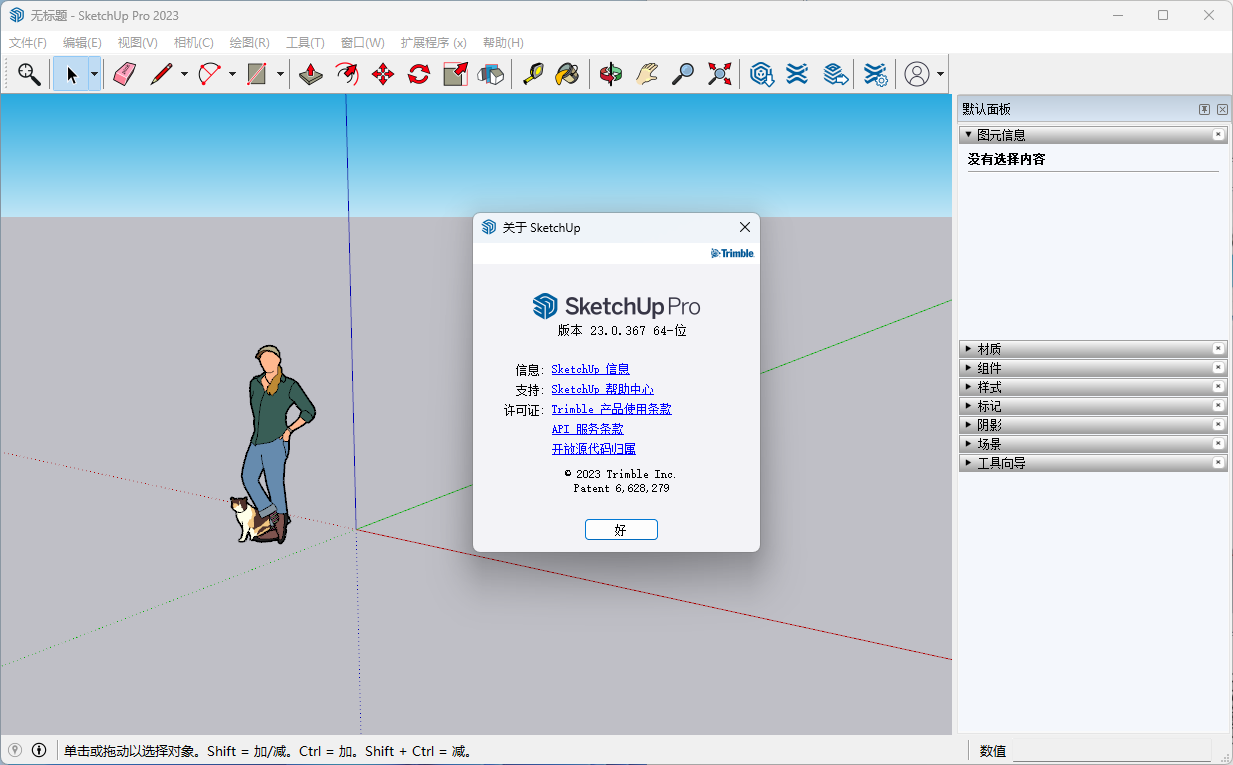This screenshot has height=765, width=1233.
Task: Open the 3D Warehouse icon
Action: tap(762, 74)
